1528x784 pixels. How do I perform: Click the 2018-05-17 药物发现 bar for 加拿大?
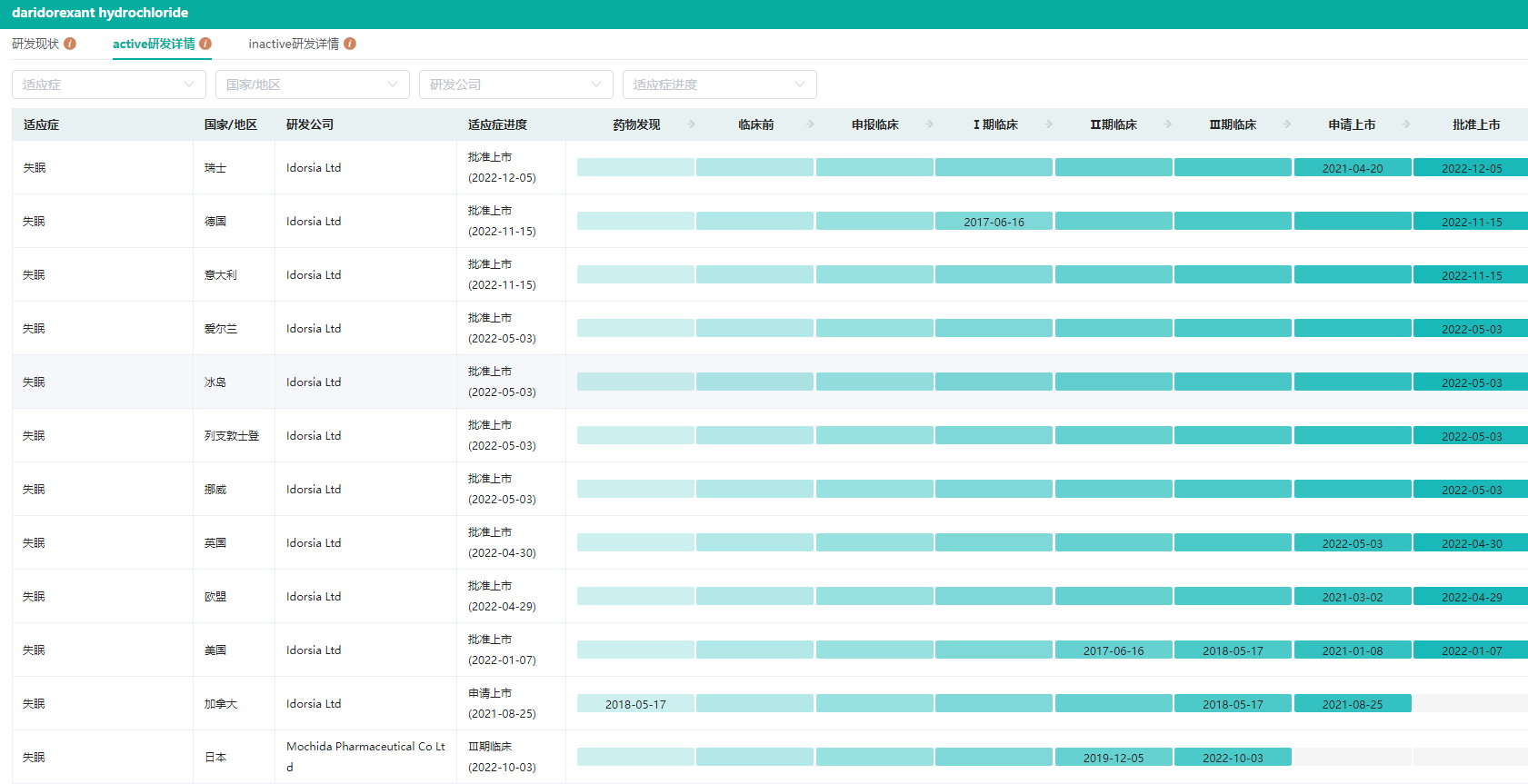[635, 704]
